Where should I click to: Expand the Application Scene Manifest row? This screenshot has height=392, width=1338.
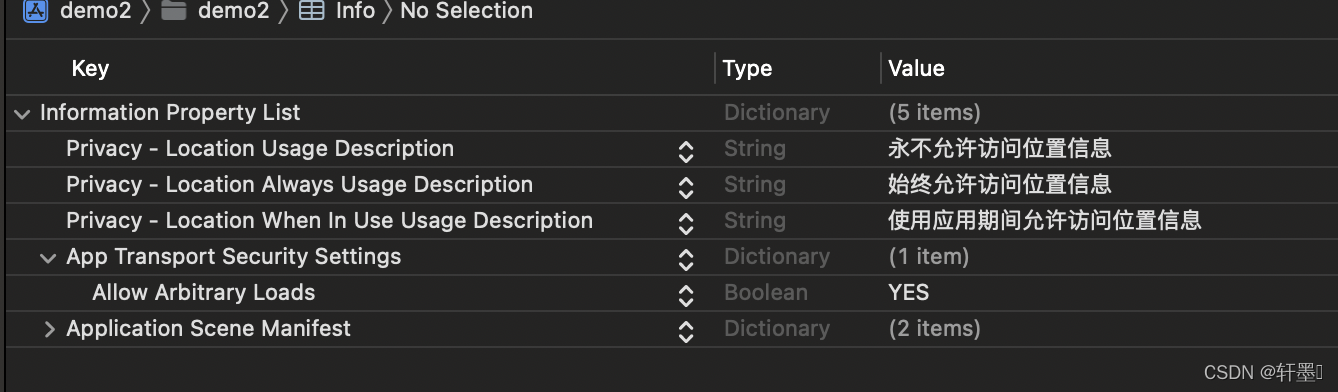pyautogui.click(x=49, y=329)
